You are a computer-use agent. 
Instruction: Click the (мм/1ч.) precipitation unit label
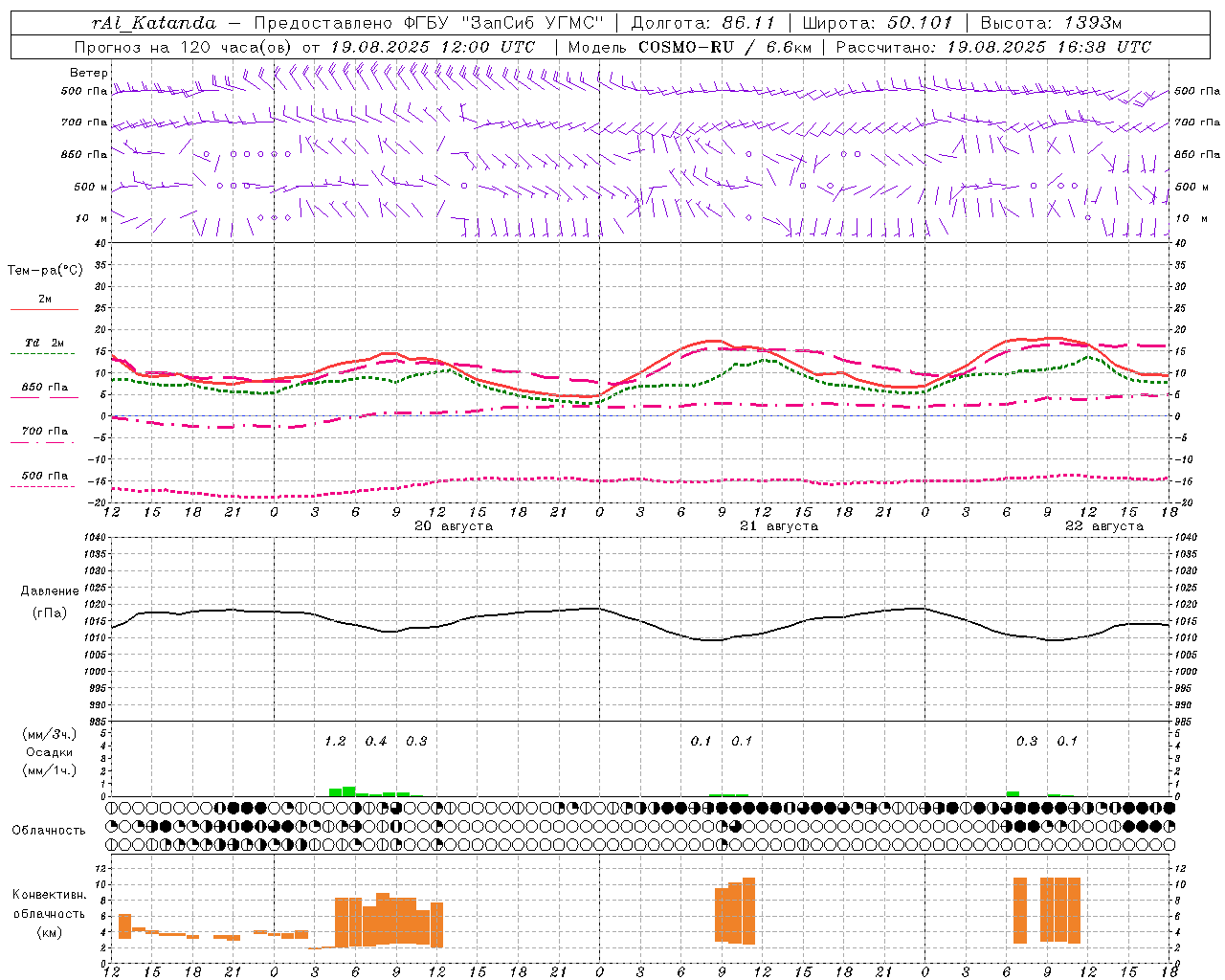tap(50, 770)
